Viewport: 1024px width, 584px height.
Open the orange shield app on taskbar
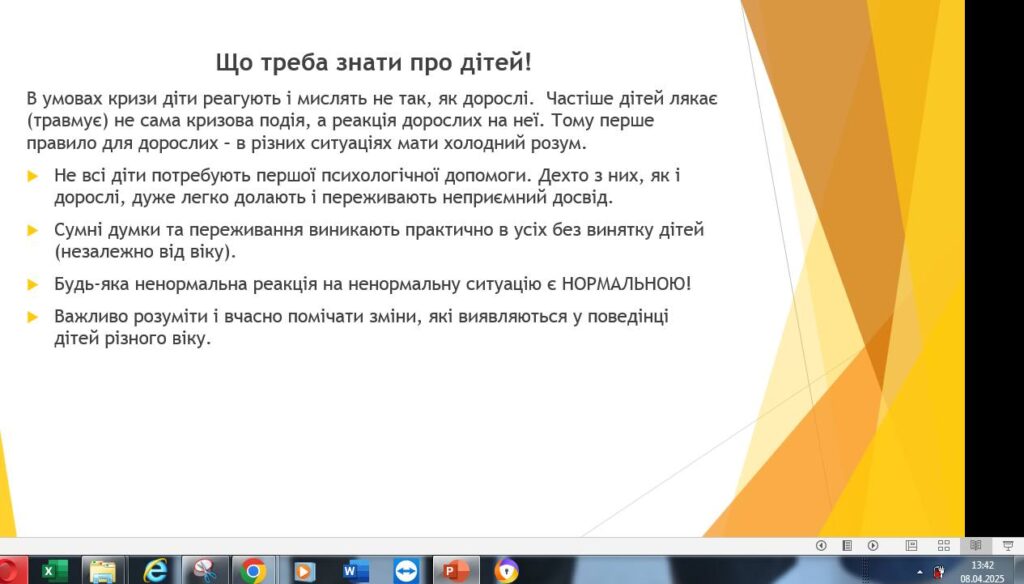506,571
